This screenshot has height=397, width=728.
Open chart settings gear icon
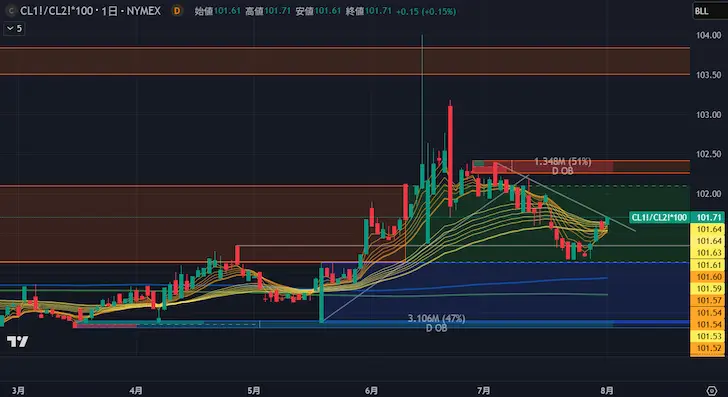pos(711,390)
